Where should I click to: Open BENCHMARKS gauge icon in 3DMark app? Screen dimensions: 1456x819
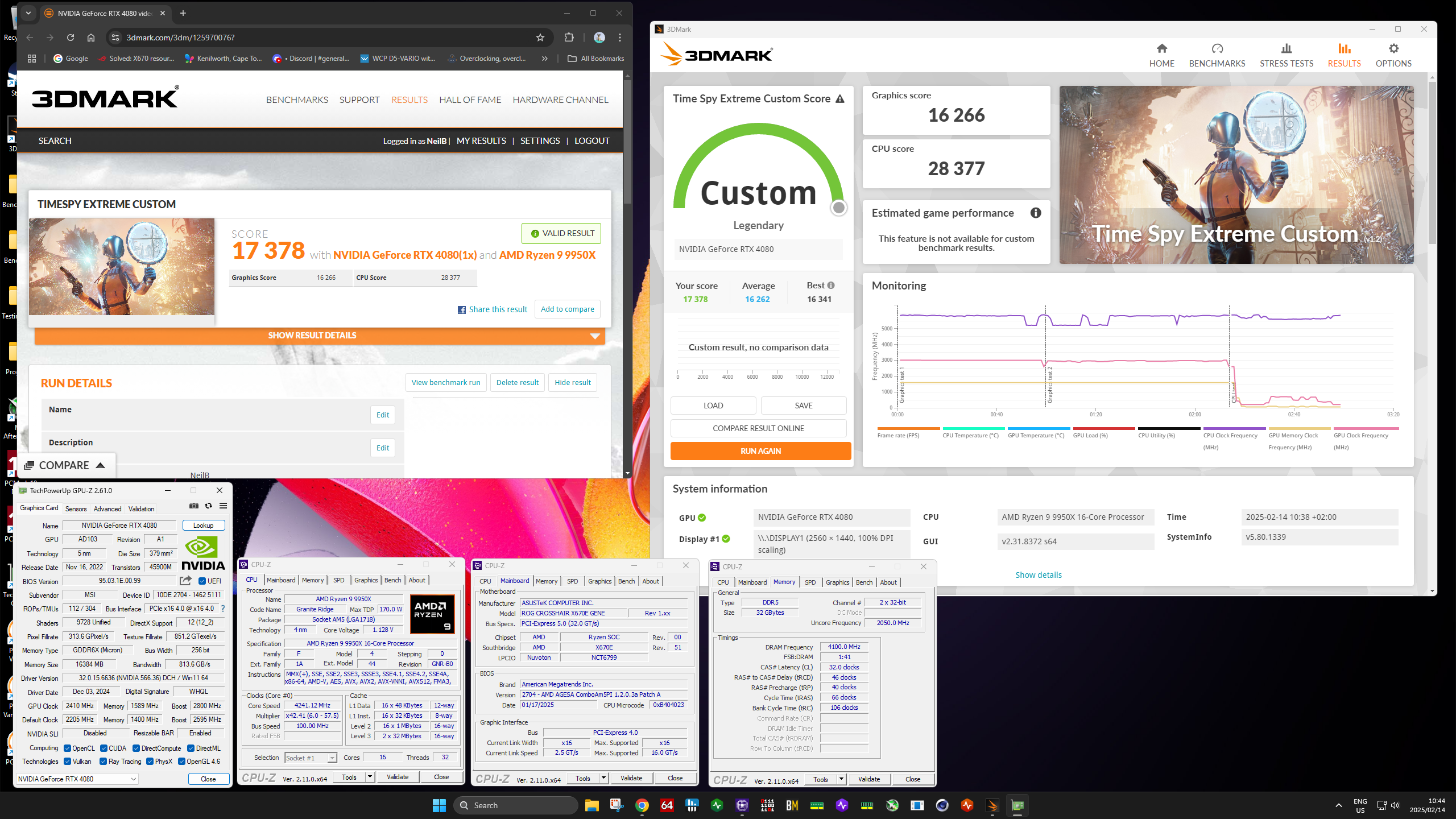(1217, 48)
